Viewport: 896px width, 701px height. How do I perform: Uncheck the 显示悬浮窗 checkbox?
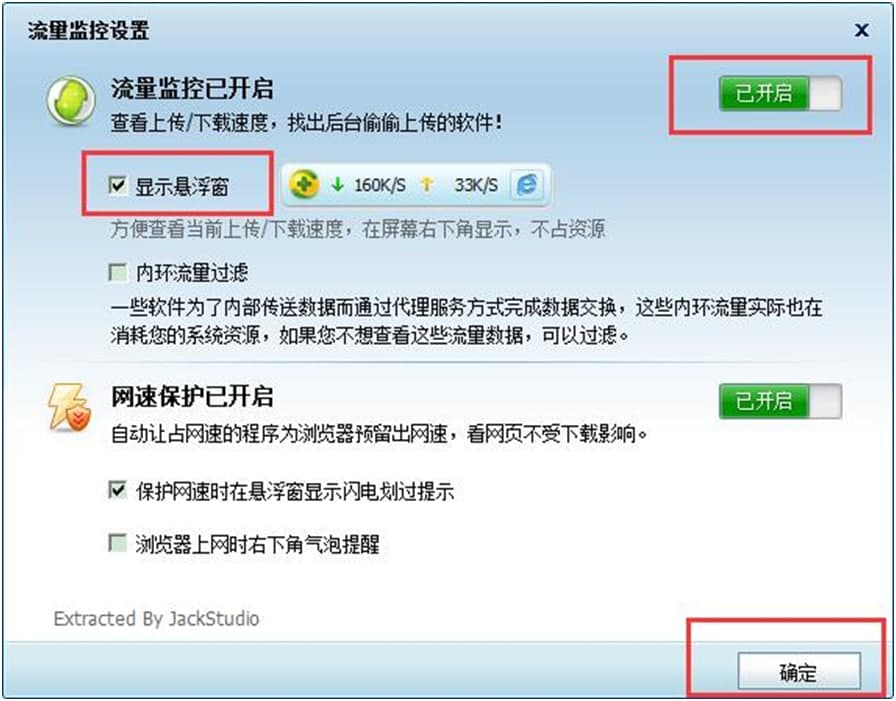118,185
